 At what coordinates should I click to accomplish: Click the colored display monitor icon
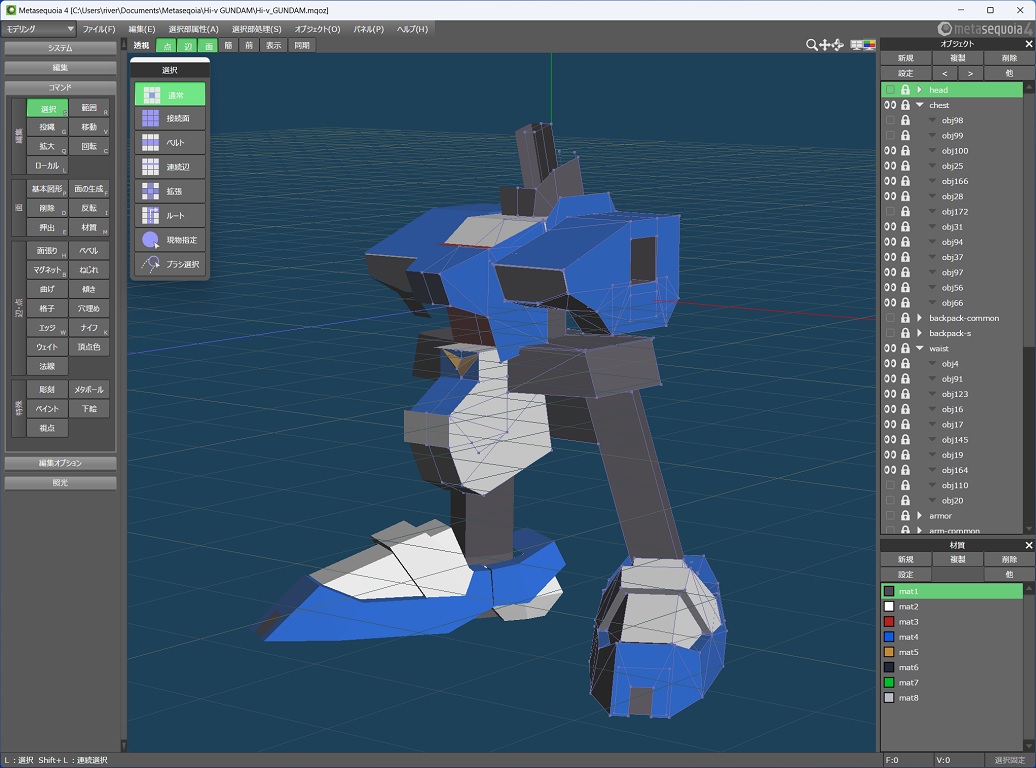pos(869,45)
